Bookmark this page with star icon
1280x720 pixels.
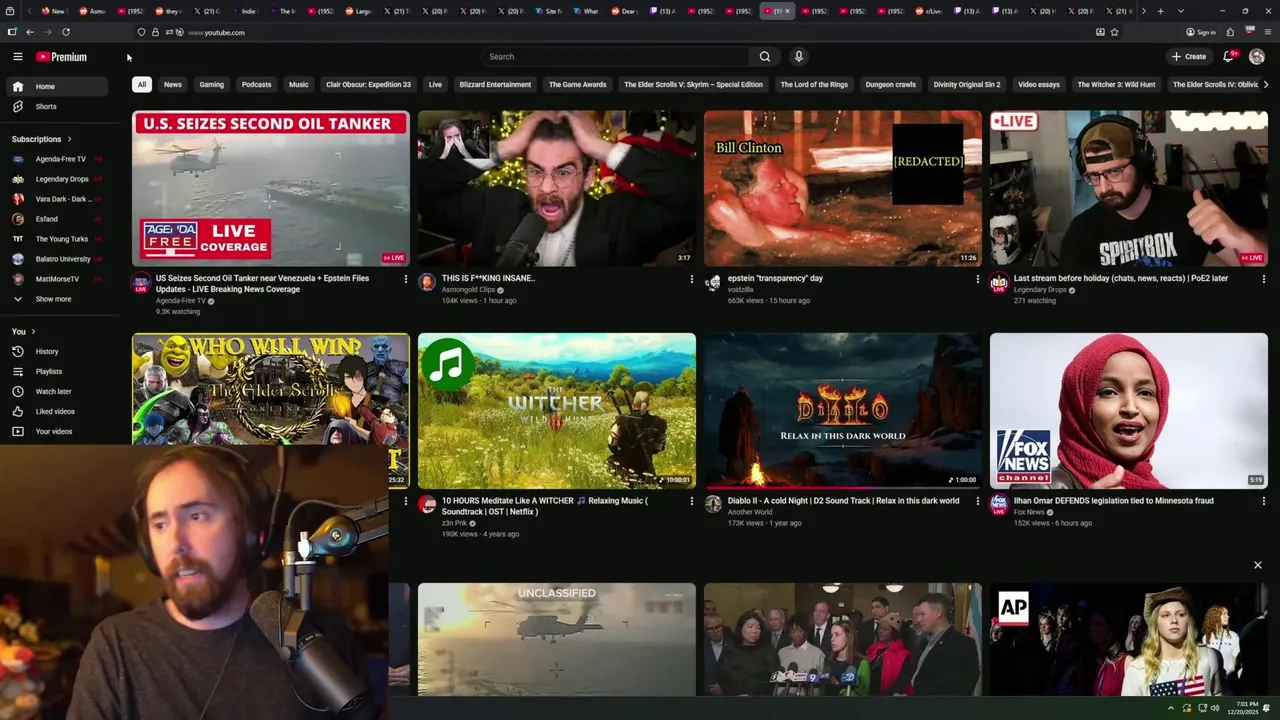(1114, 32)
